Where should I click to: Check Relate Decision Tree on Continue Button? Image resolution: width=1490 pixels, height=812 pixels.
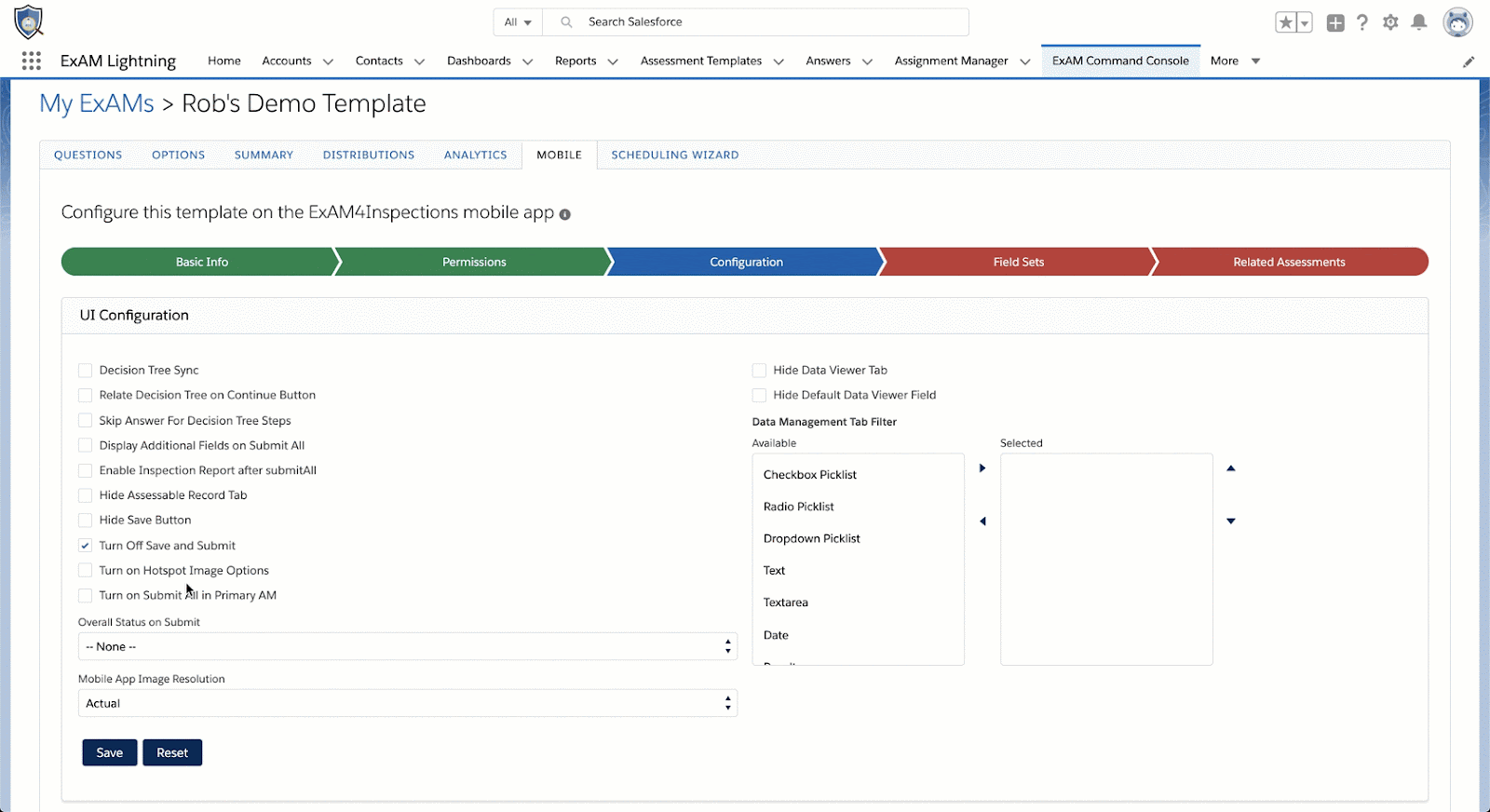(x=86, y=396)
